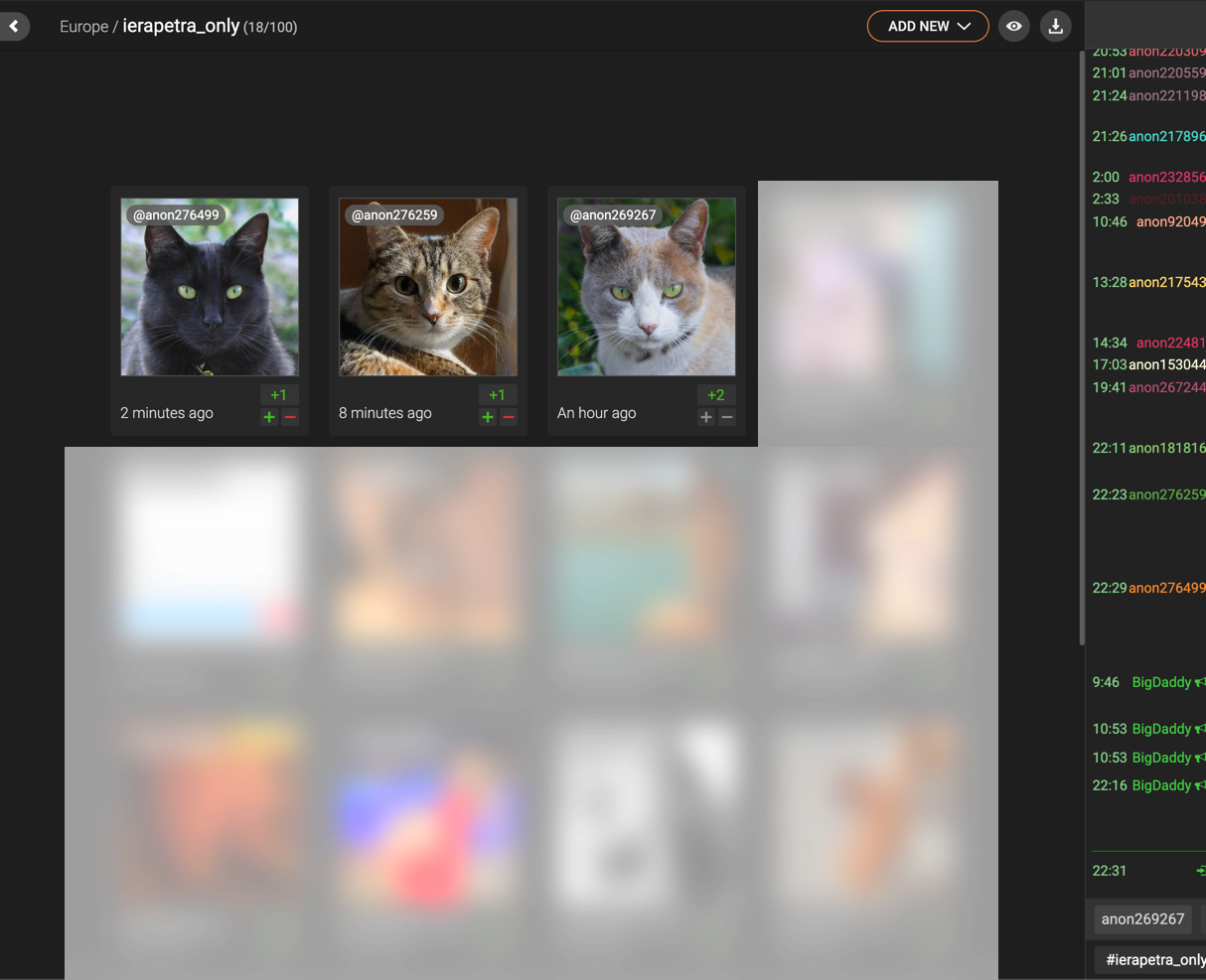This screenshot has height=980, width=1206.
Task: Click the download icon button
Action: coord(1055,27)
